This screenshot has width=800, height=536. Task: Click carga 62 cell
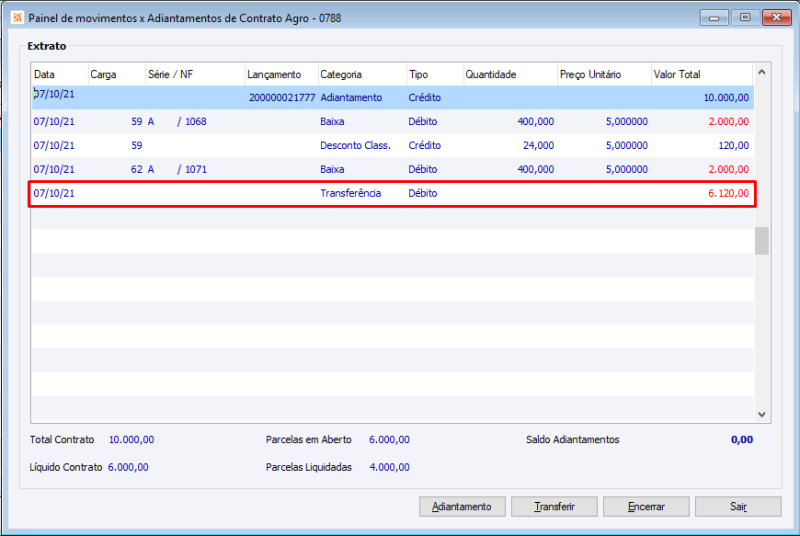(x=137, y=169)
